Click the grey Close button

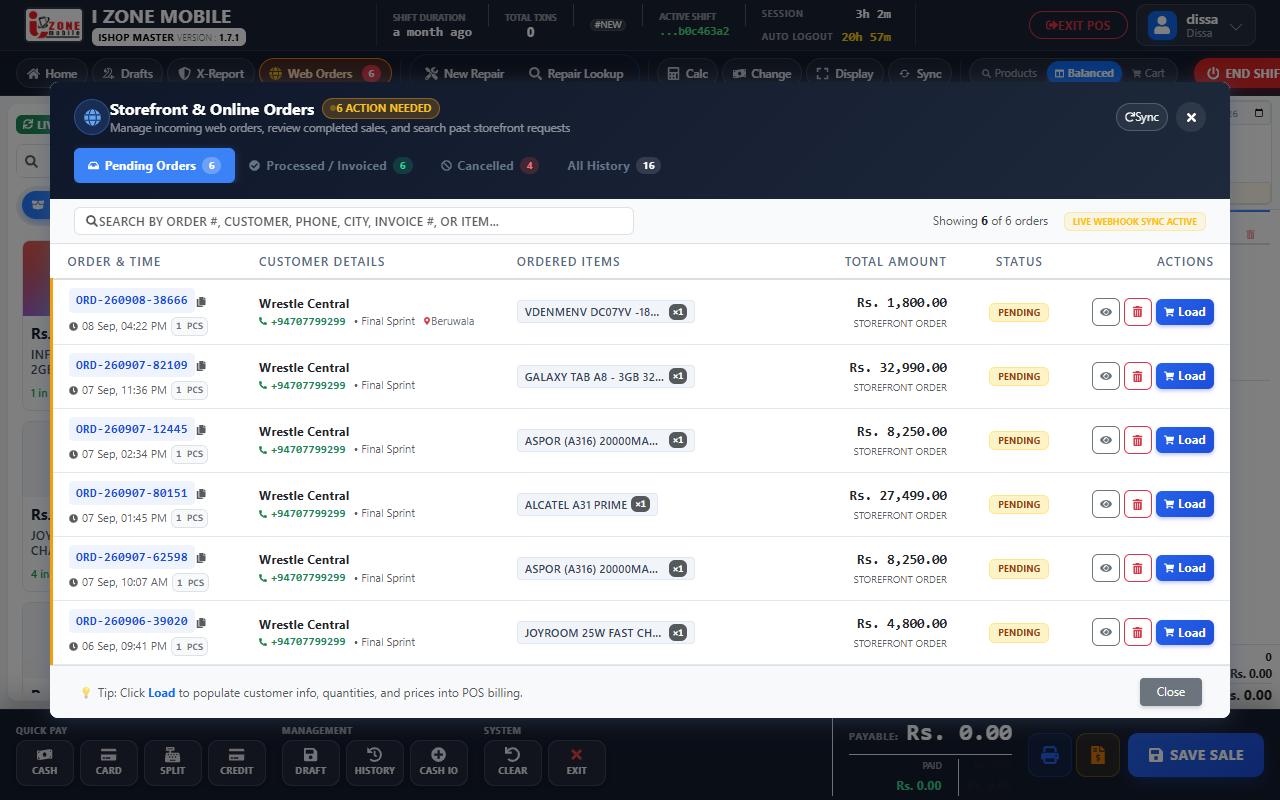coord(1170,692)
